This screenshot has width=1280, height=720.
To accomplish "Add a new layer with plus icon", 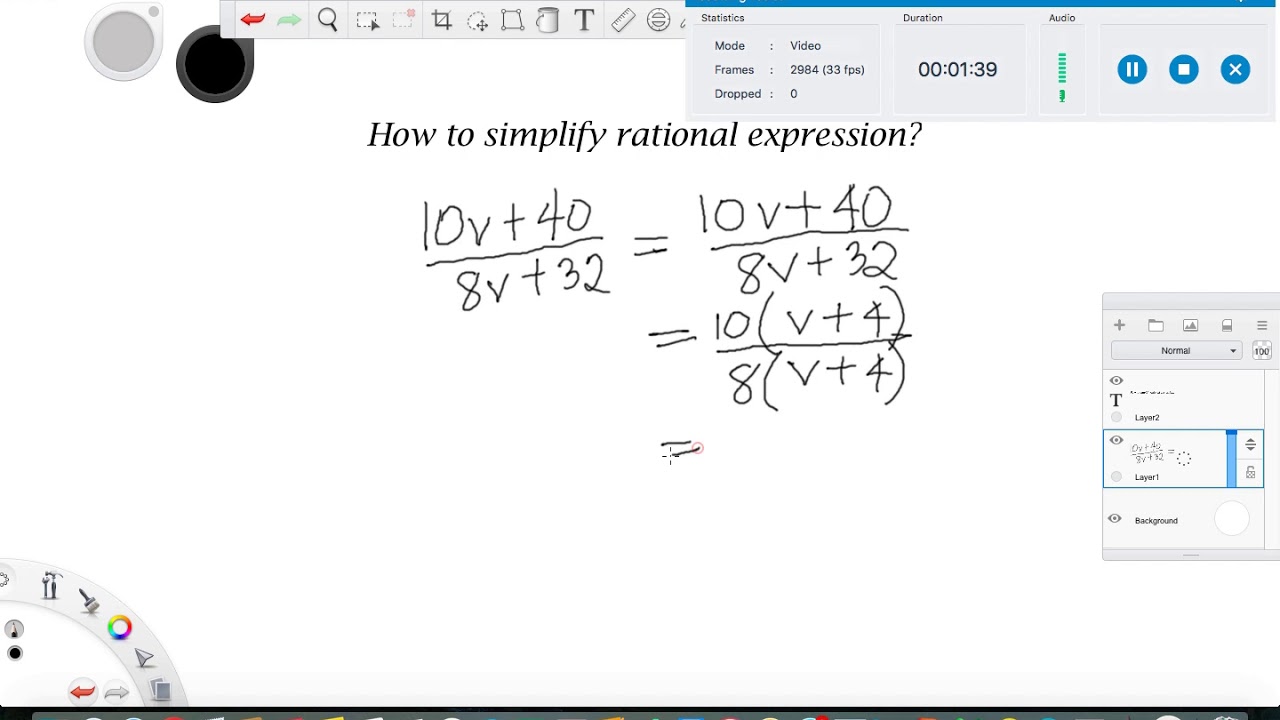I will coord(1119,325).
